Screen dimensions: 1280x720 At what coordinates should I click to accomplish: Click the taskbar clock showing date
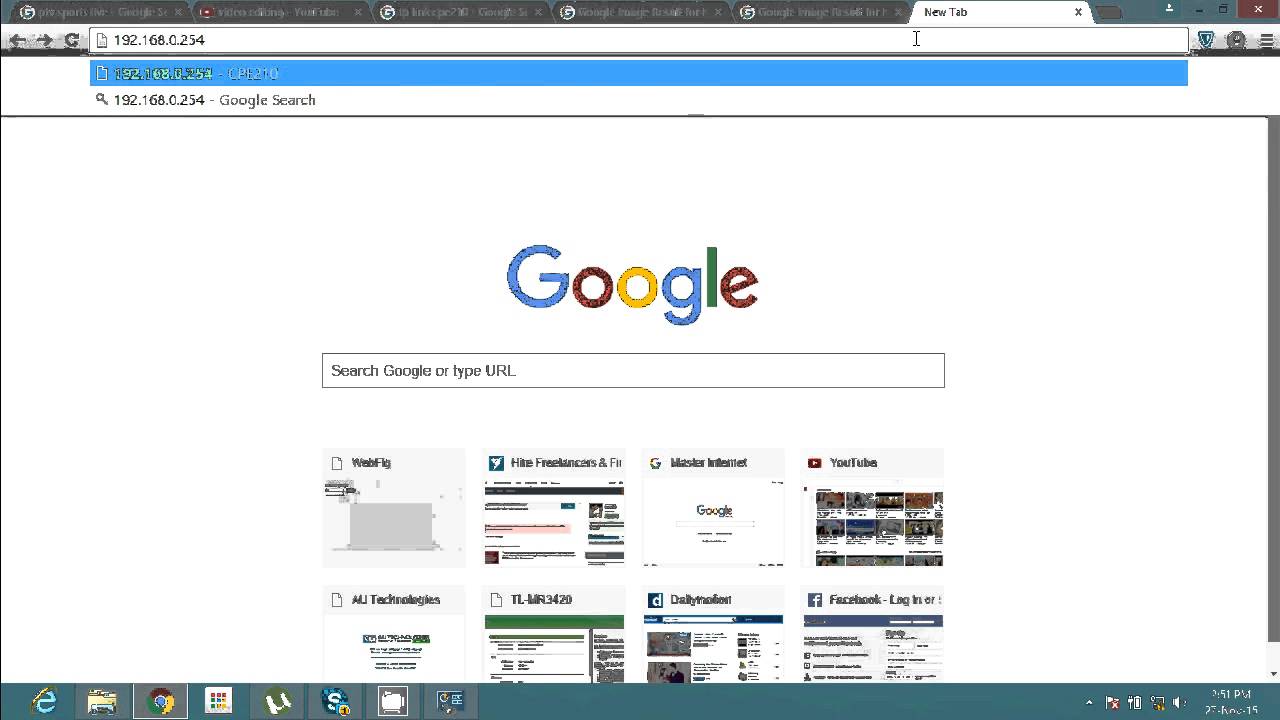point(1231,702)
